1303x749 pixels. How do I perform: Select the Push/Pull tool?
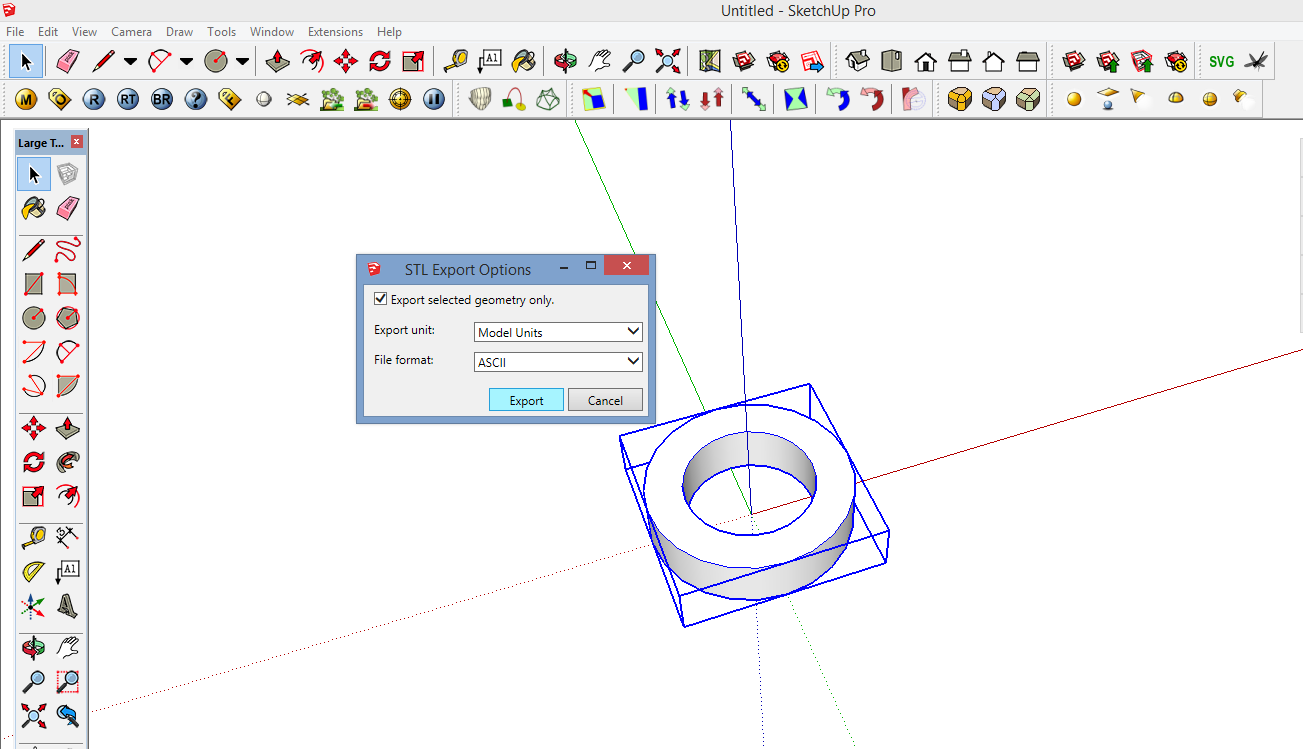click(x=68, y=427)
